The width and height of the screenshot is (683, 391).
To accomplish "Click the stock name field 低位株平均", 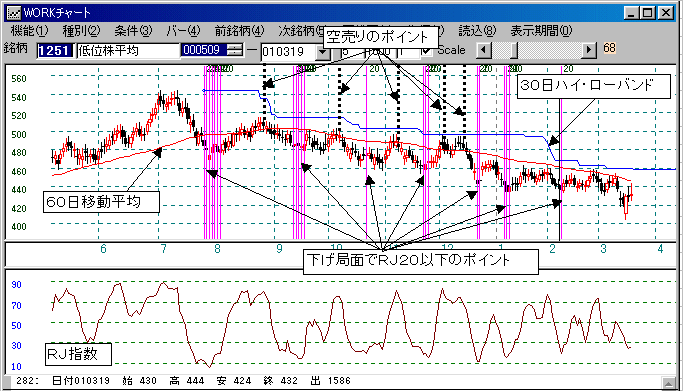I will pyautogui.click(x=128, y=51).
